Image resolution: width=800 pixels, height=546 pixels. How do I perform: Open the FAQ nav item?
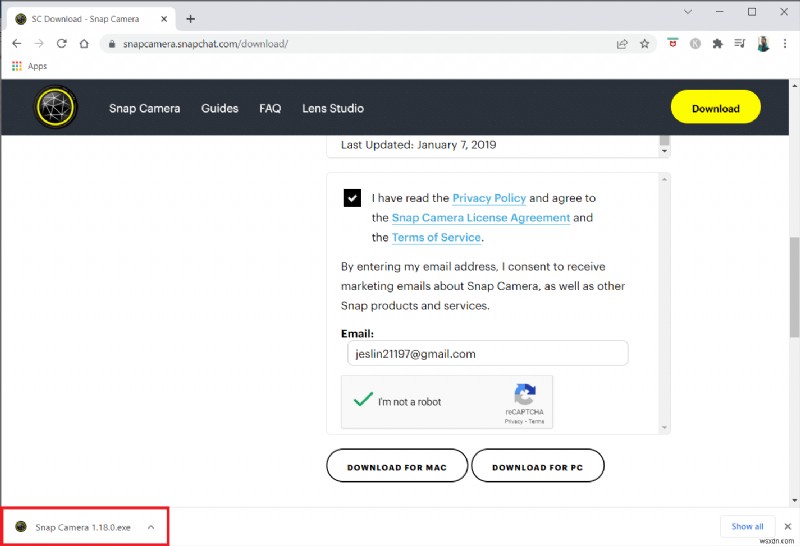pos(270,108)
